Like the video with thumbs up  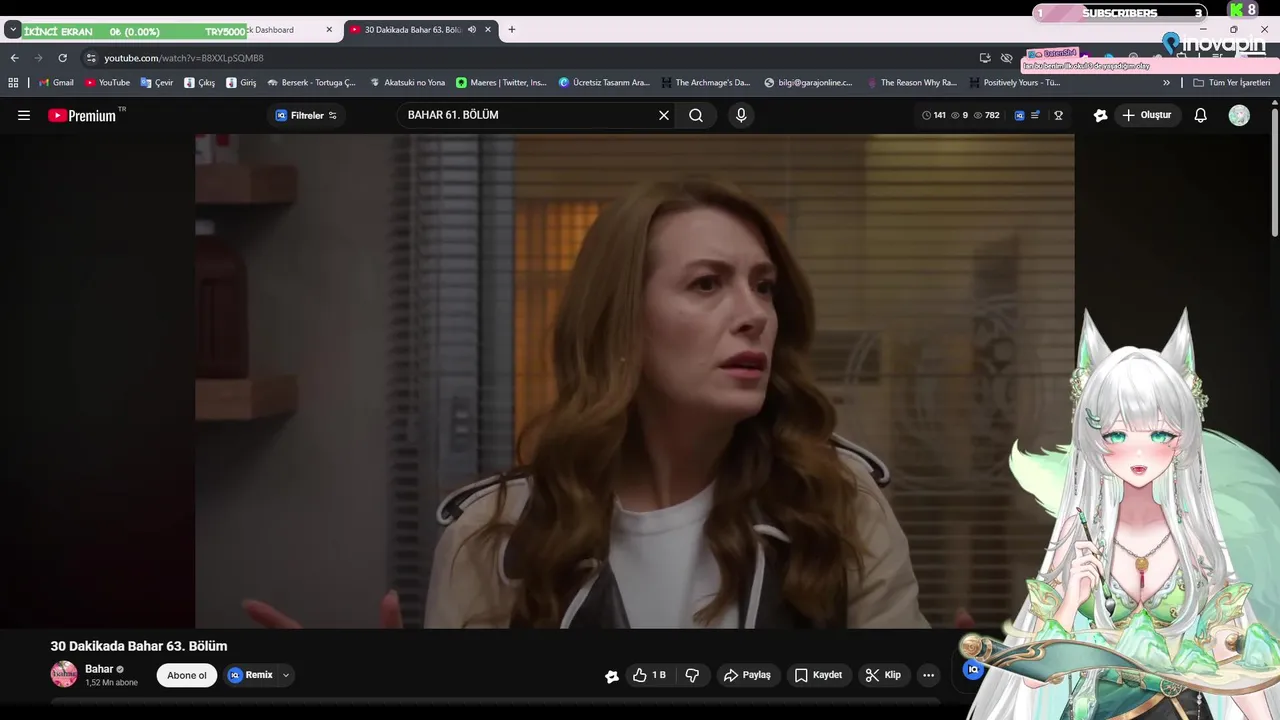[649, 675]
